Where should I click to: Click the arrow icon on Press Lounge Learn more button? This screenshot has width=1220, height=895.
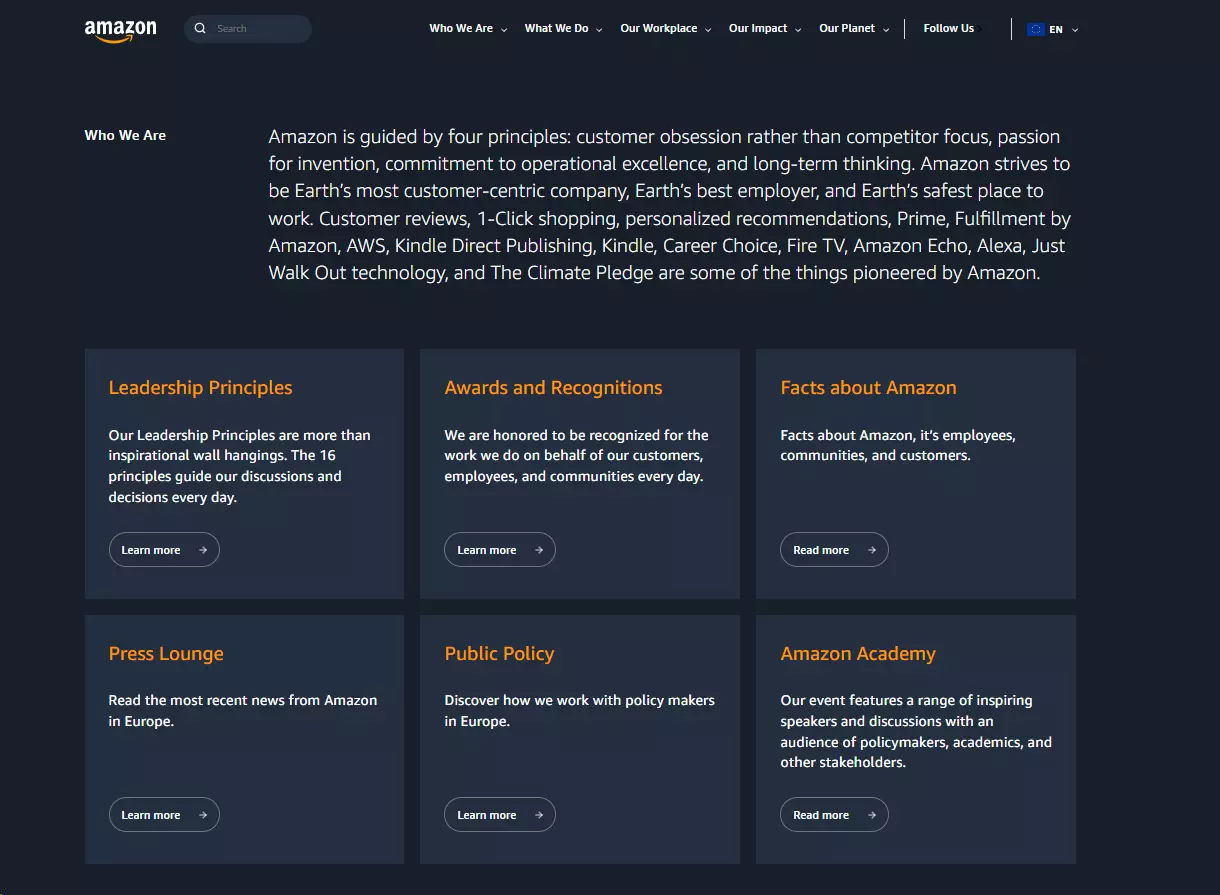pos(203,814)
